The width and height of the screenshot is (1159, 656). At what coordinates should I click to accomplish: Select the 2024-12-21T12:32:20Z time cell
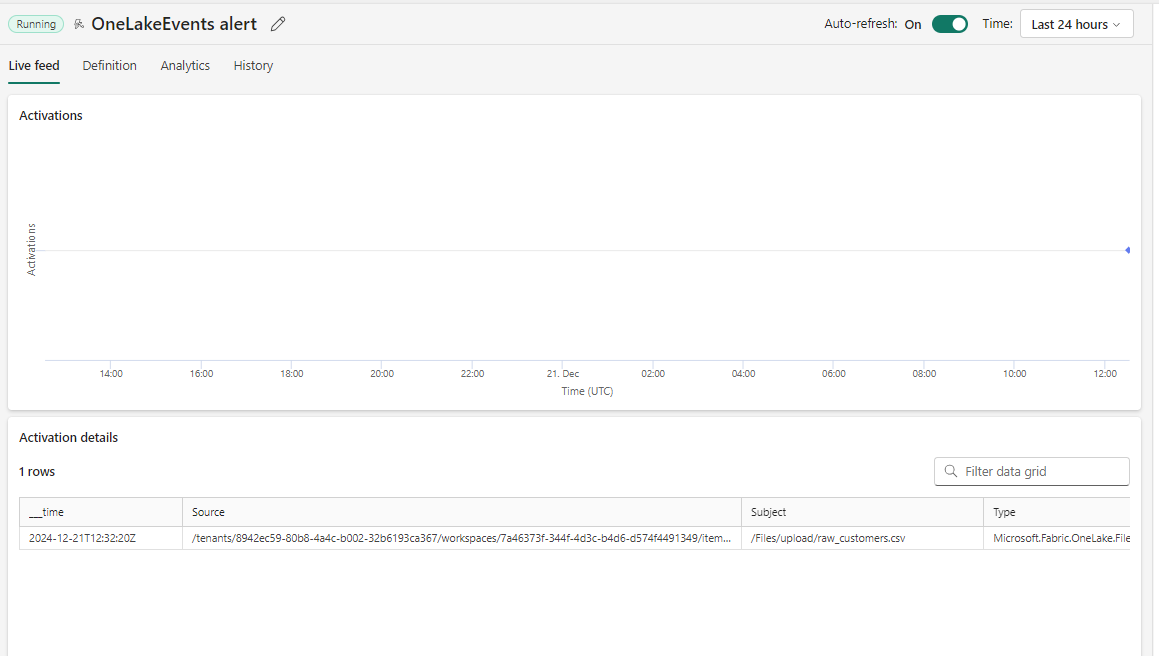101,538
